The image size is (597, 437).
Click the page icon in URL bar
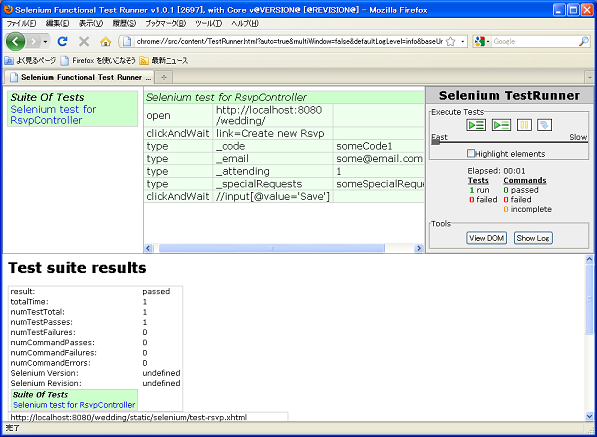pyautogui.click(x=127, y=41)
